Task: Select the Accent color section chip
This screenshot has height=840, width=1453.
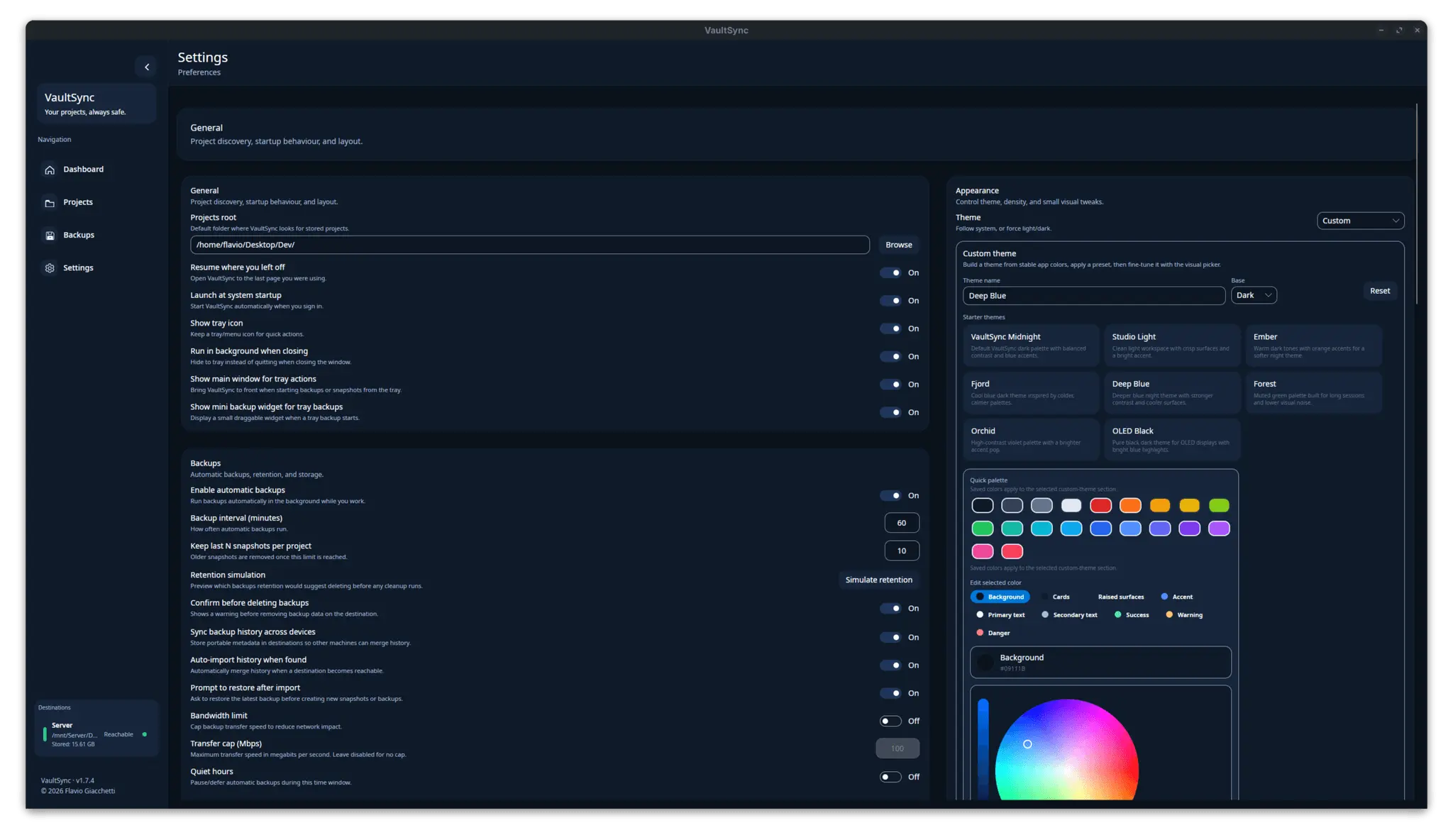Action: 1176,597
